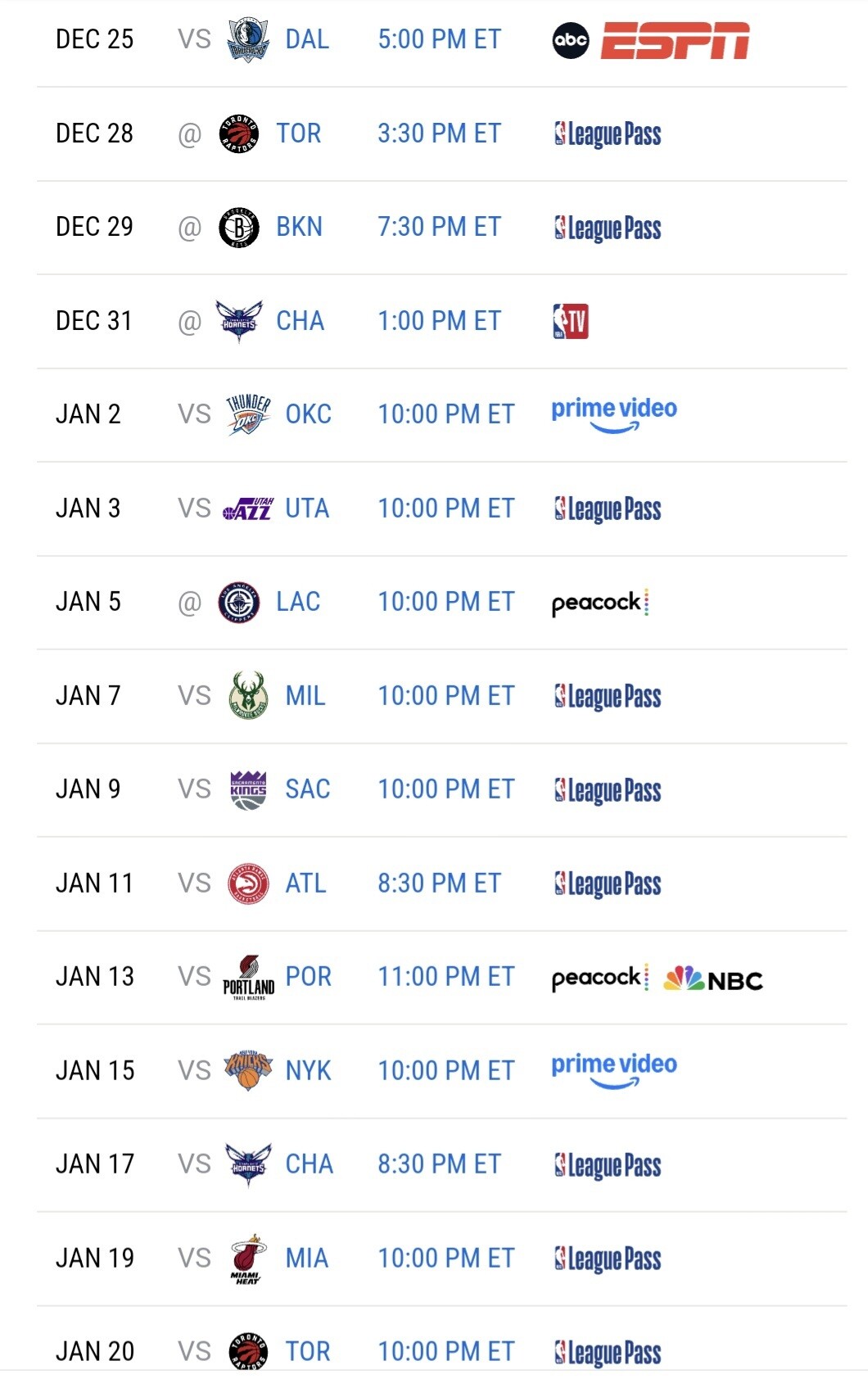Select the Portland Trail Blazers logo
This screenshot has width=868, height=1388.
pyautogui.click(x=248, y=978)
